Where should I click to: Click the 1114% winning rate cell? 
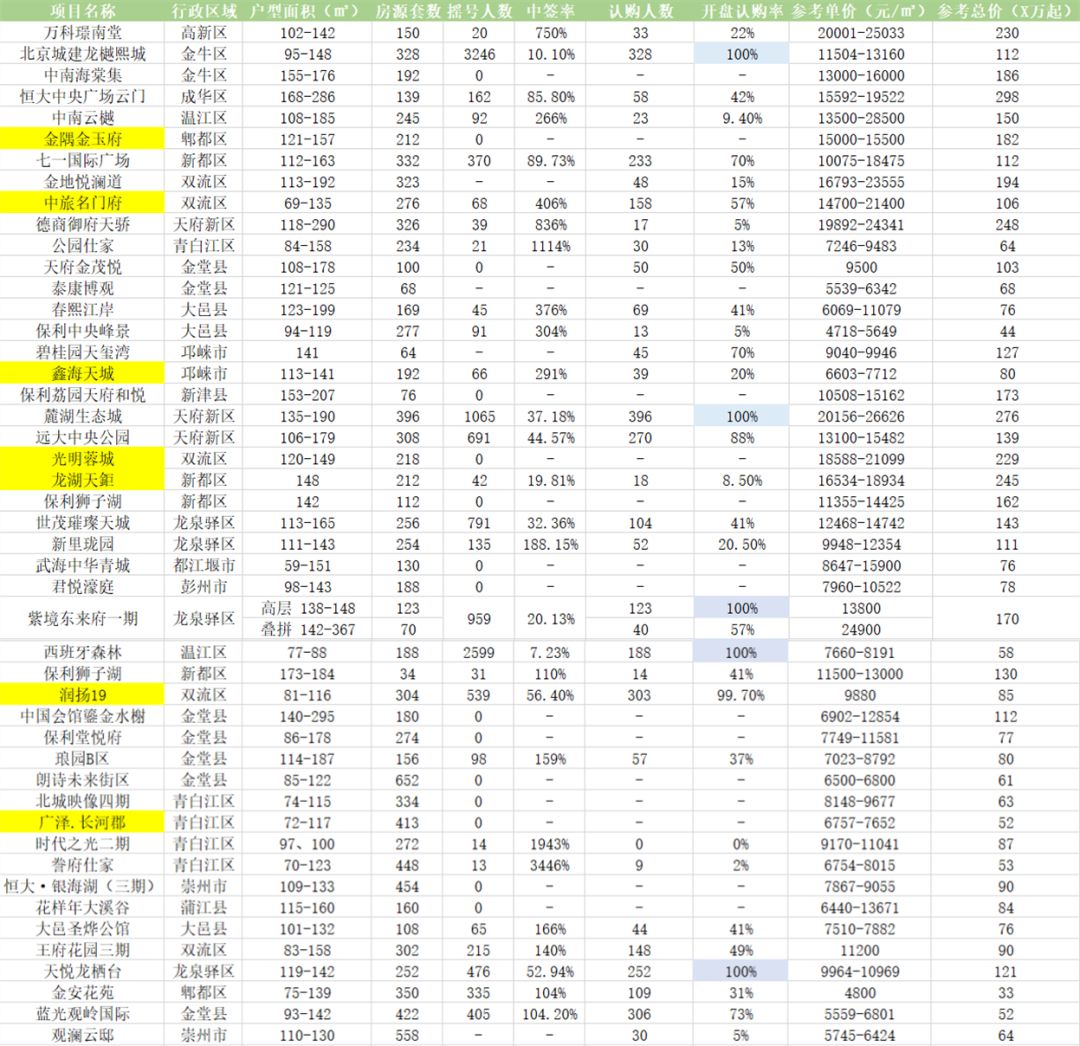point(550,246)
